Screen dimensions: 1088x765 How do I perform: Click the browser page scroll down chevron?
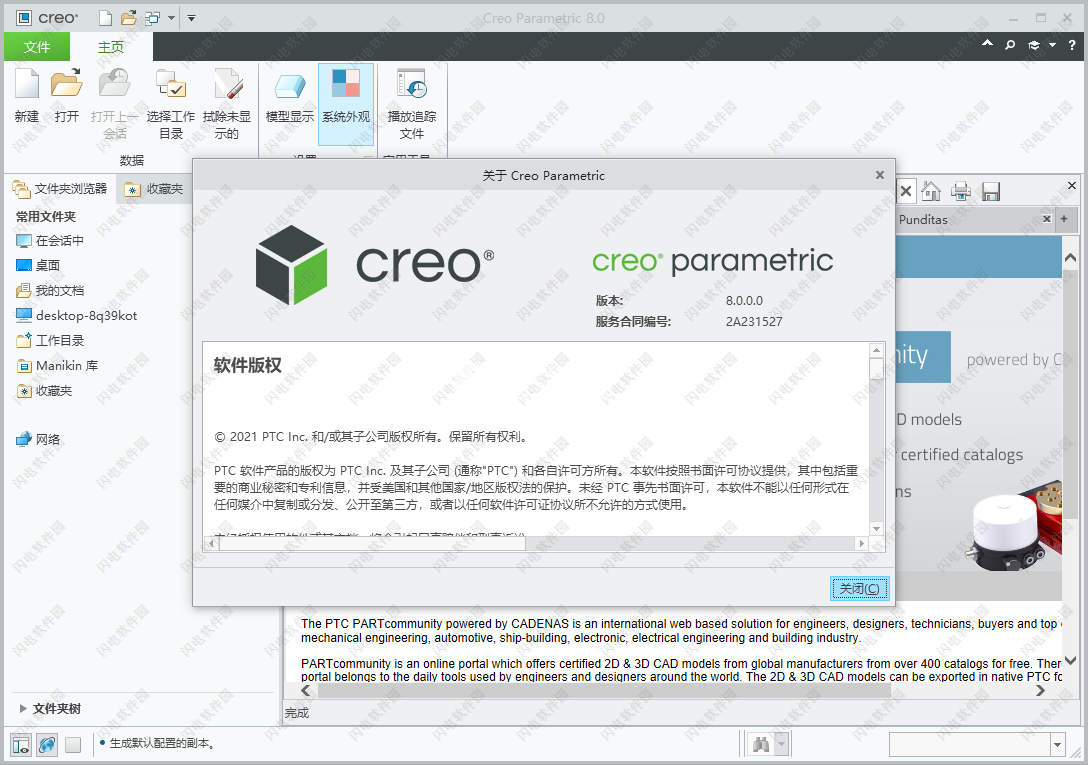pos(1071,660)
